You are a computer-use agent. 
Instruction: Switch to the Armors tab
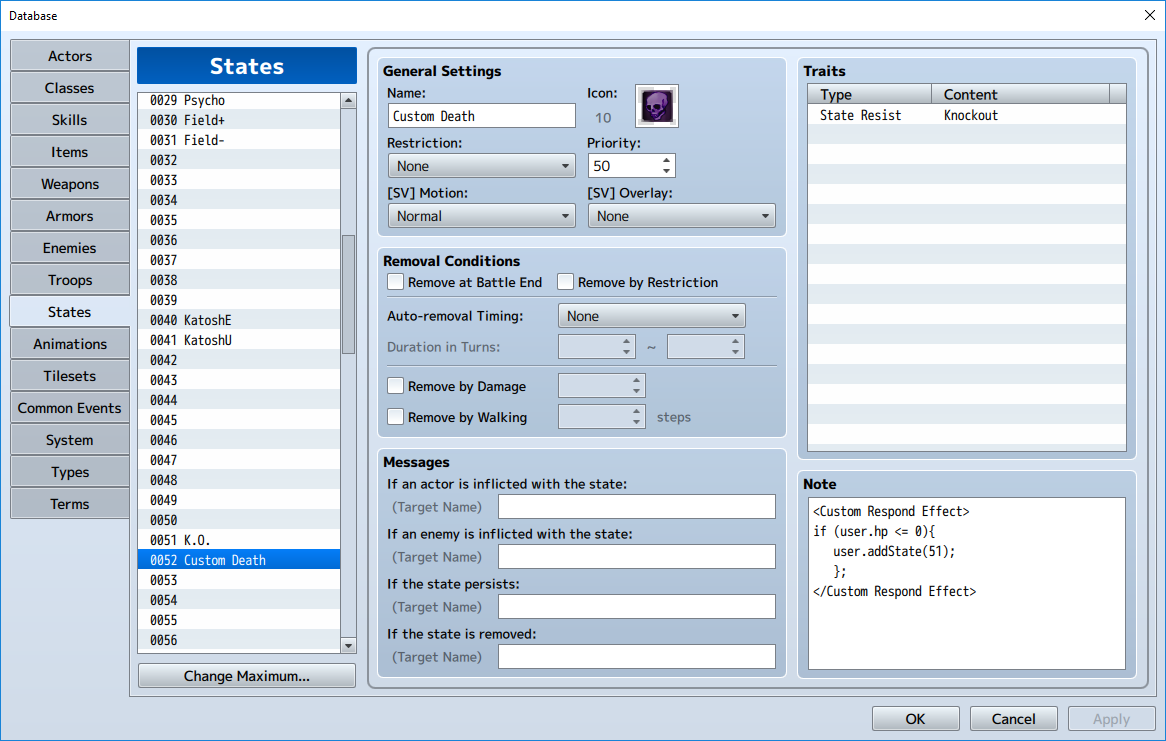pyautogui.click(x=70, y=216)
